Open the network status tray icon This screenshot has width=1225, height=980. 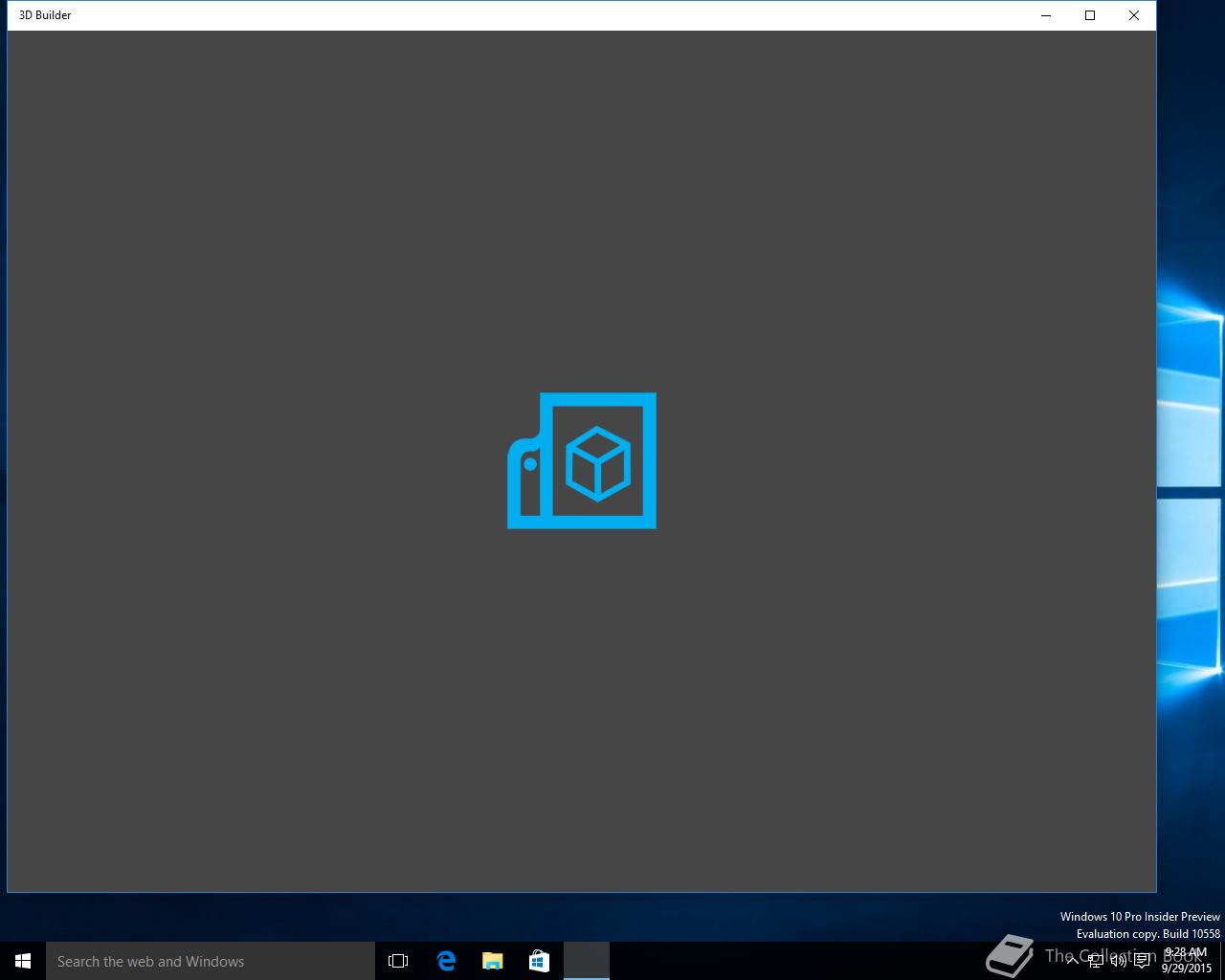click(x=1096, y=961)
